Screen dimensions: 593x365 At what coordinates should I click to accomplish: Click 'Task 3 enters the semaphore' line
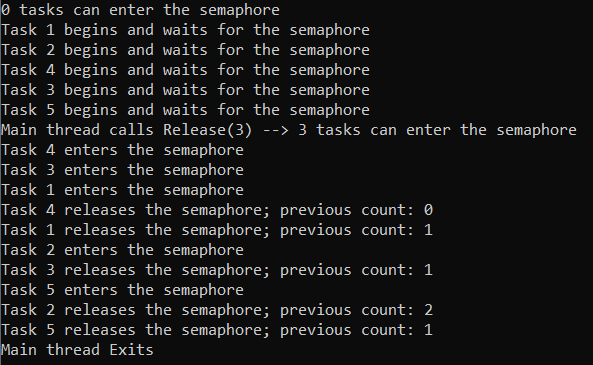click(x=123, y=170)
